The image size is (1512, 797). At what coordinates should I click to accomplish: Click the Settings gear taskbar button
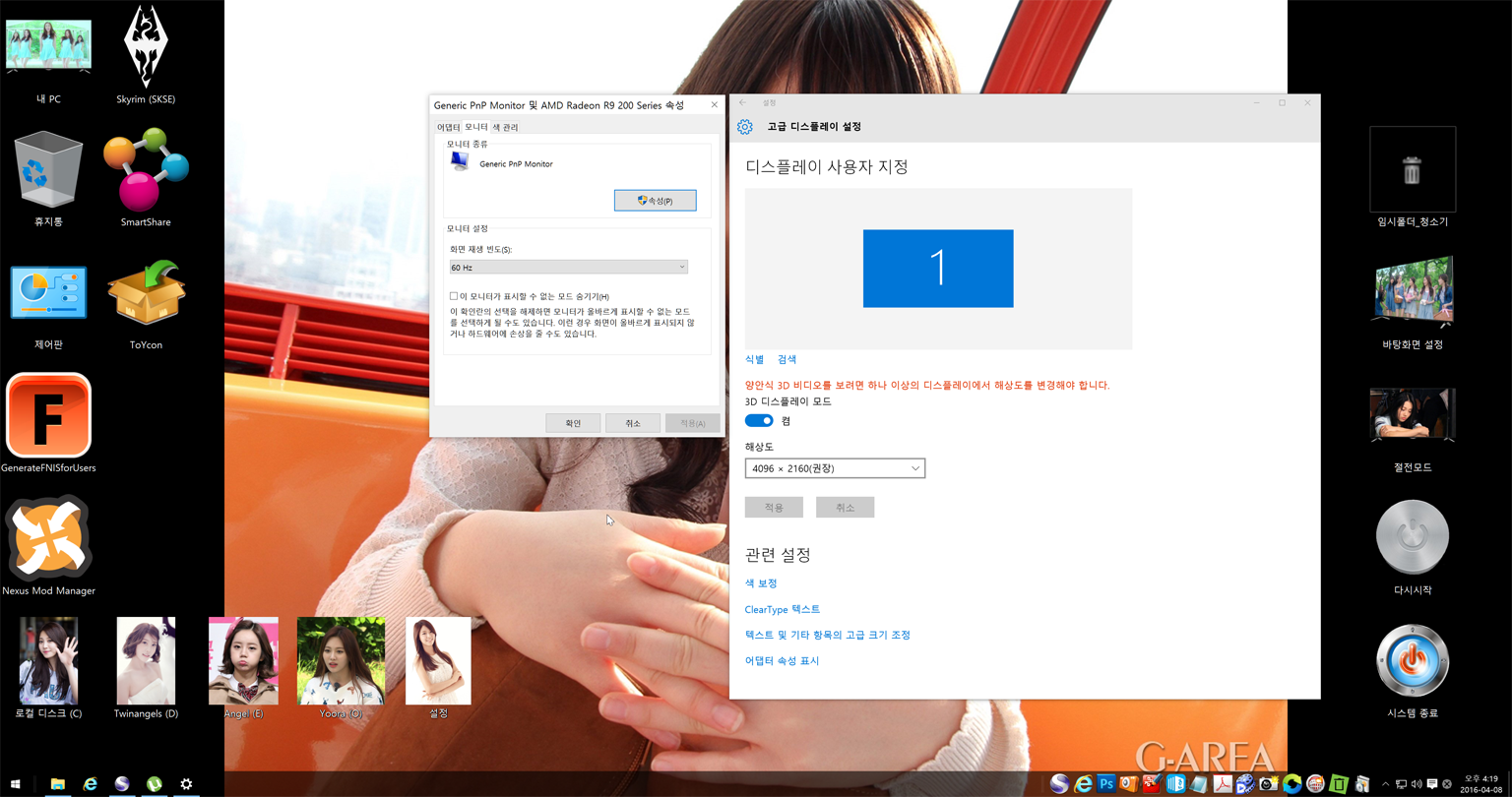186,784
